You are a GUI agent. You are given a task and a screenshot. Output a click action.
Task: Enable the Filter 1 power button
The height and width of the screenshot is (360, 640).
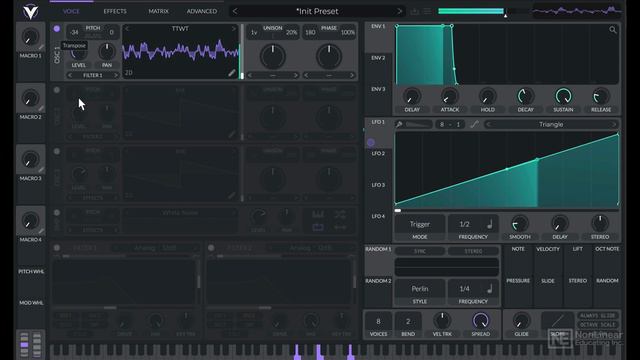[57, 248]
